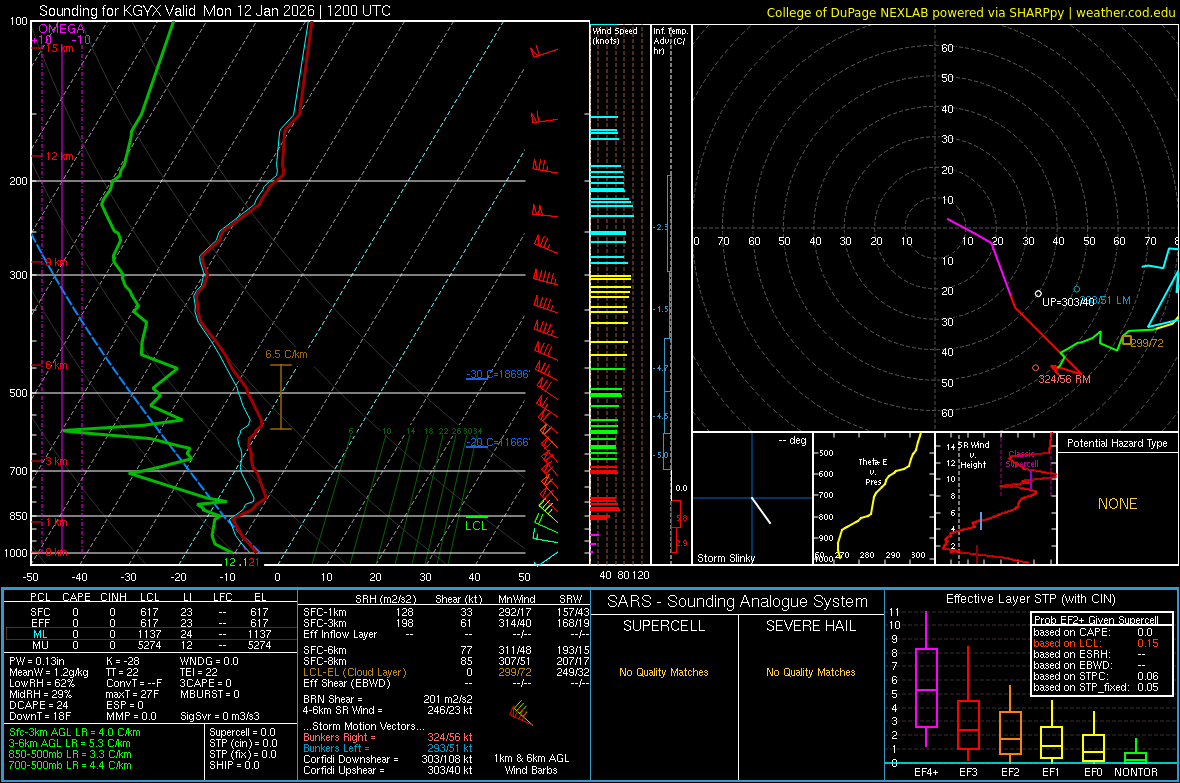The width and height of the screenshot is (1180, 783).
Task: Select the highlighted ML parcel row
Action: click(x=150, y=634)
